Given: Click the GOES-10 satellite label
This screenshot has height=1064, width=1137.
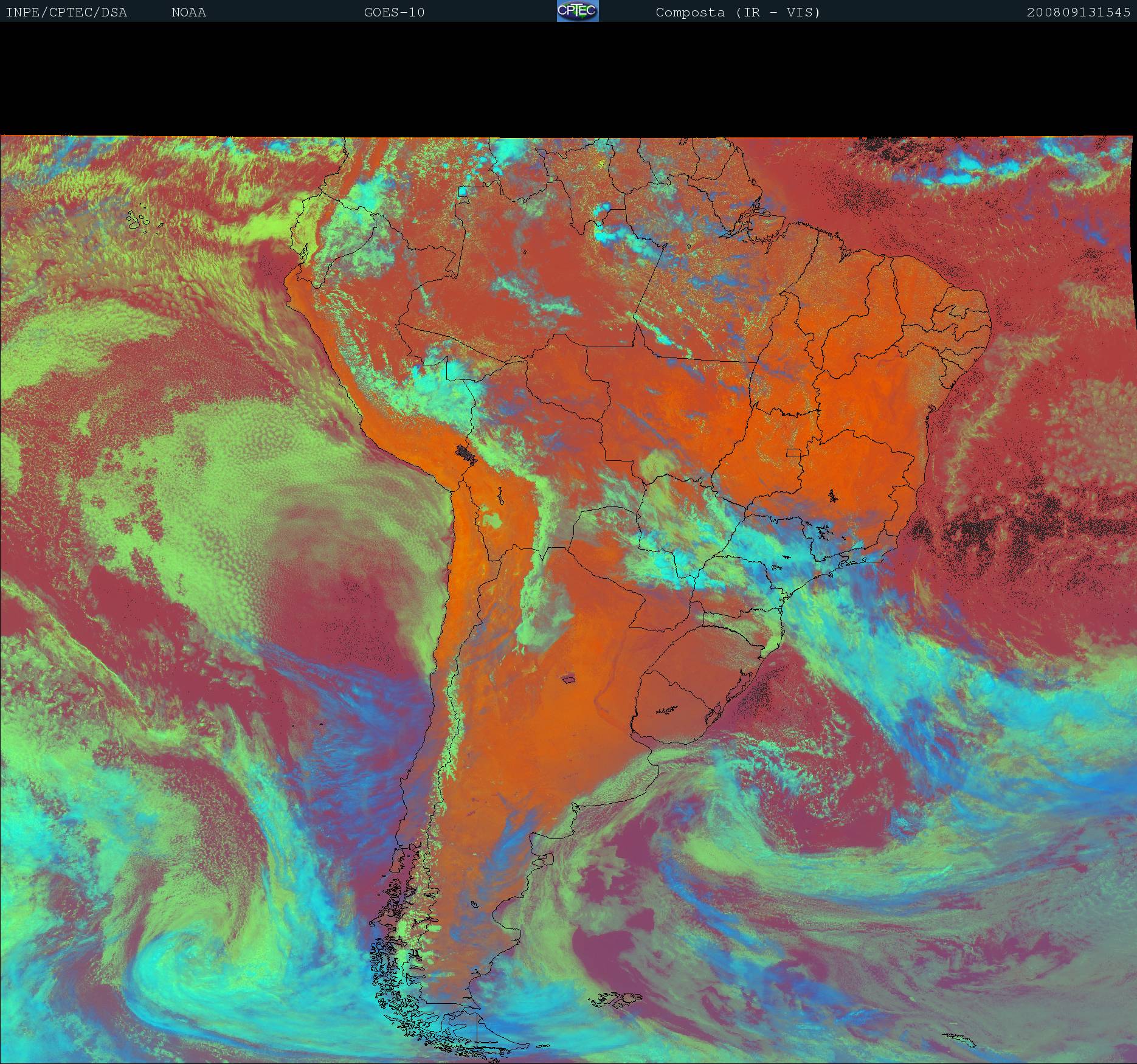Looking at the screenshot, I should [x=394, y=13].
